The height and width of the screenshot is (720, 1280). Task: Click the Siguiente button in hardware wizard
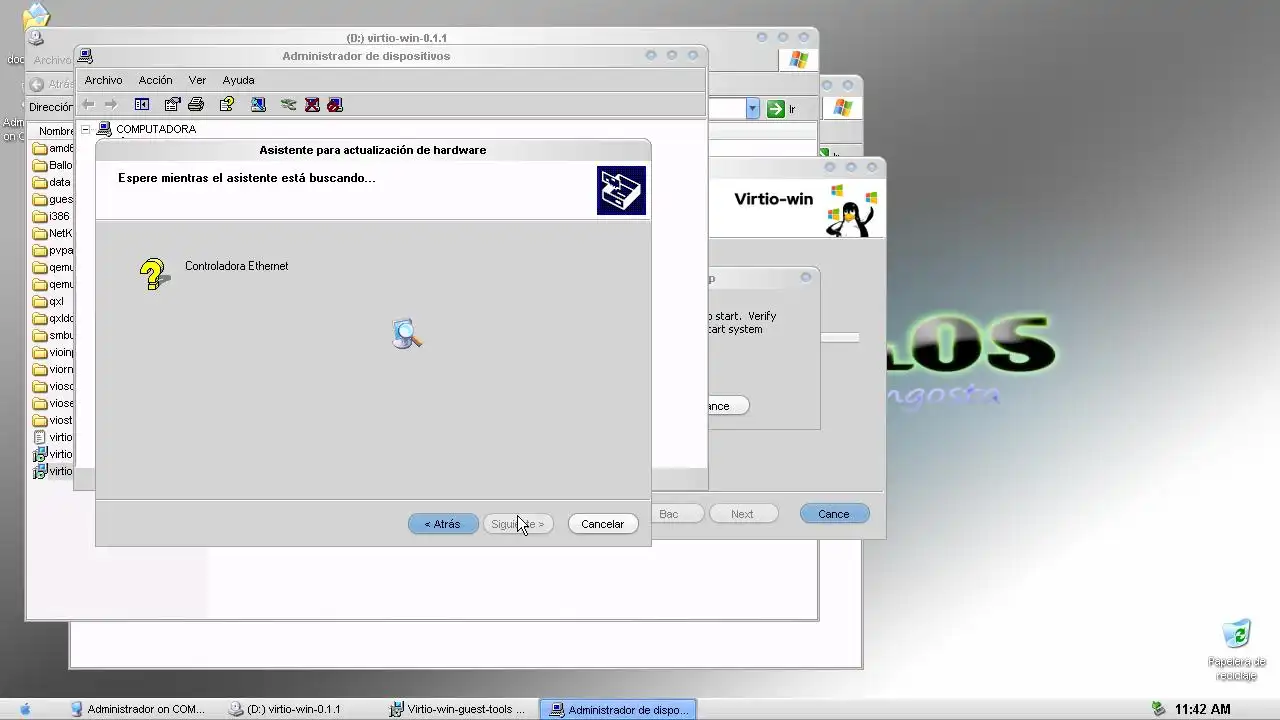(x=518, y=524)
